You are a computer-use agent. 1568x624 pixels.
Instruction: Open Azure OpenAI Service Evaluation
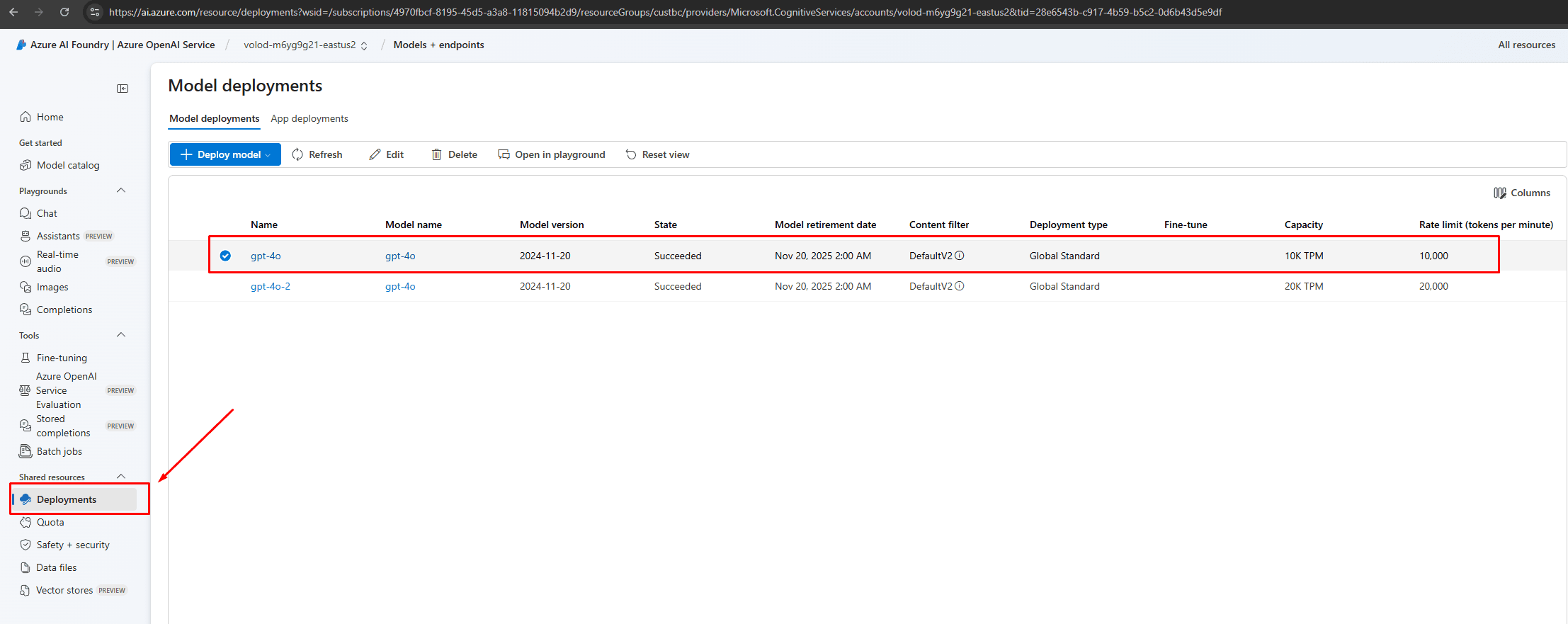click(66, 390)
